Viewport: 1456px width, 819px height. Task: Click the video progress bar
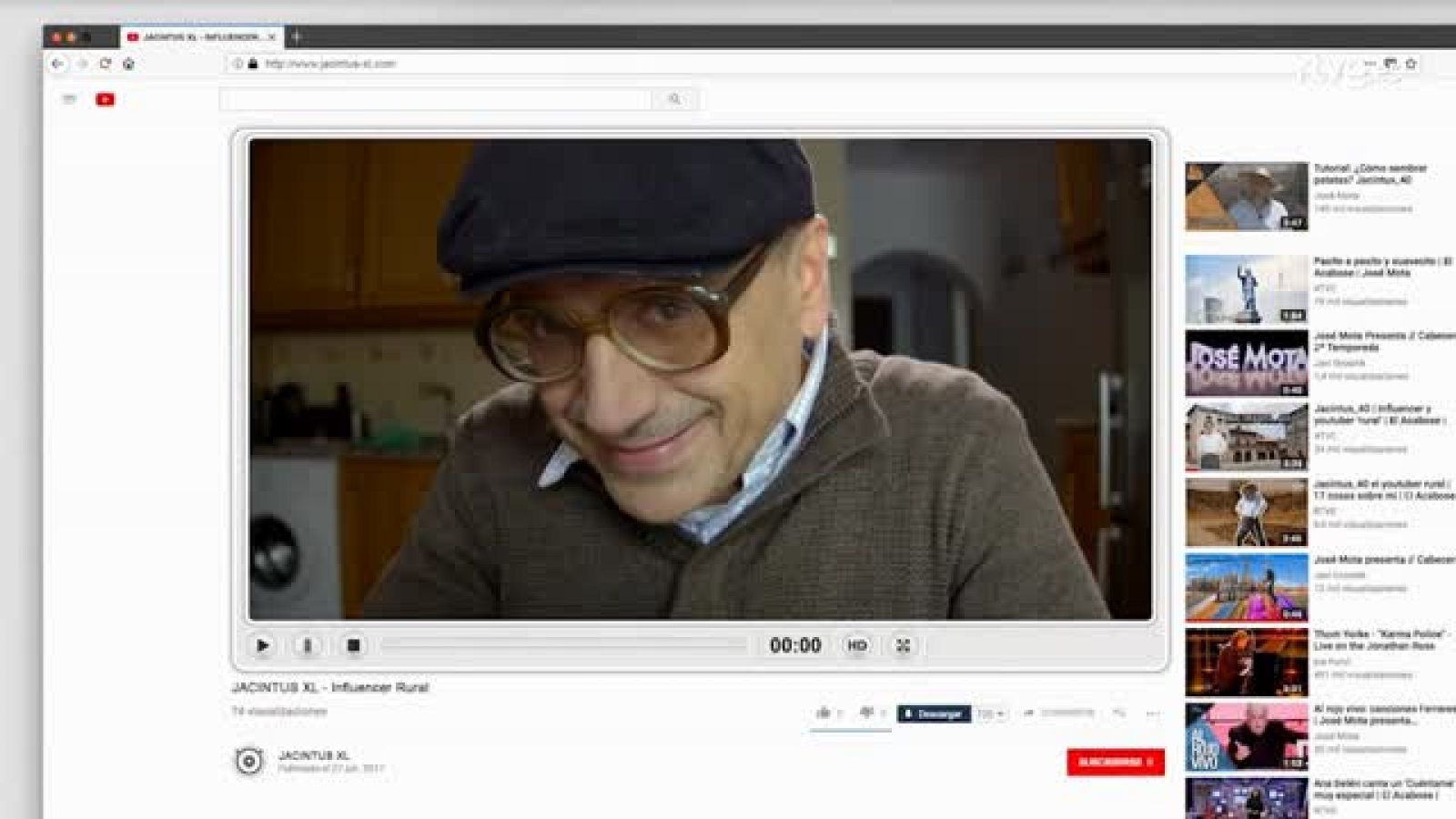(x=564, y=645)
